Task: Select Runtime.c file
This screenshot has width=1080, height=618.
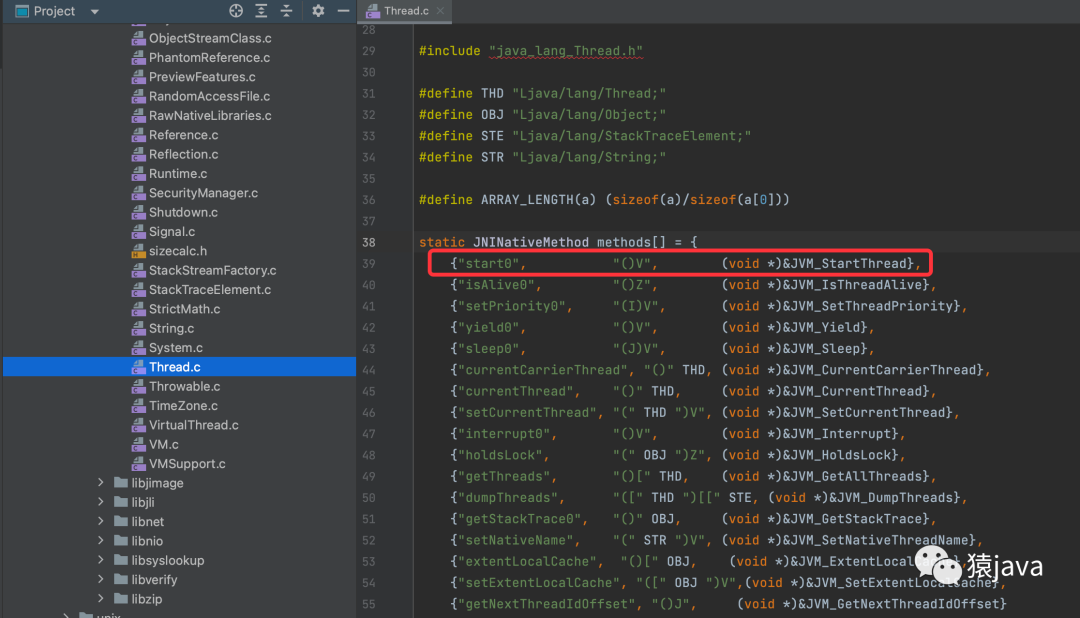Action: tap(178, 174)
